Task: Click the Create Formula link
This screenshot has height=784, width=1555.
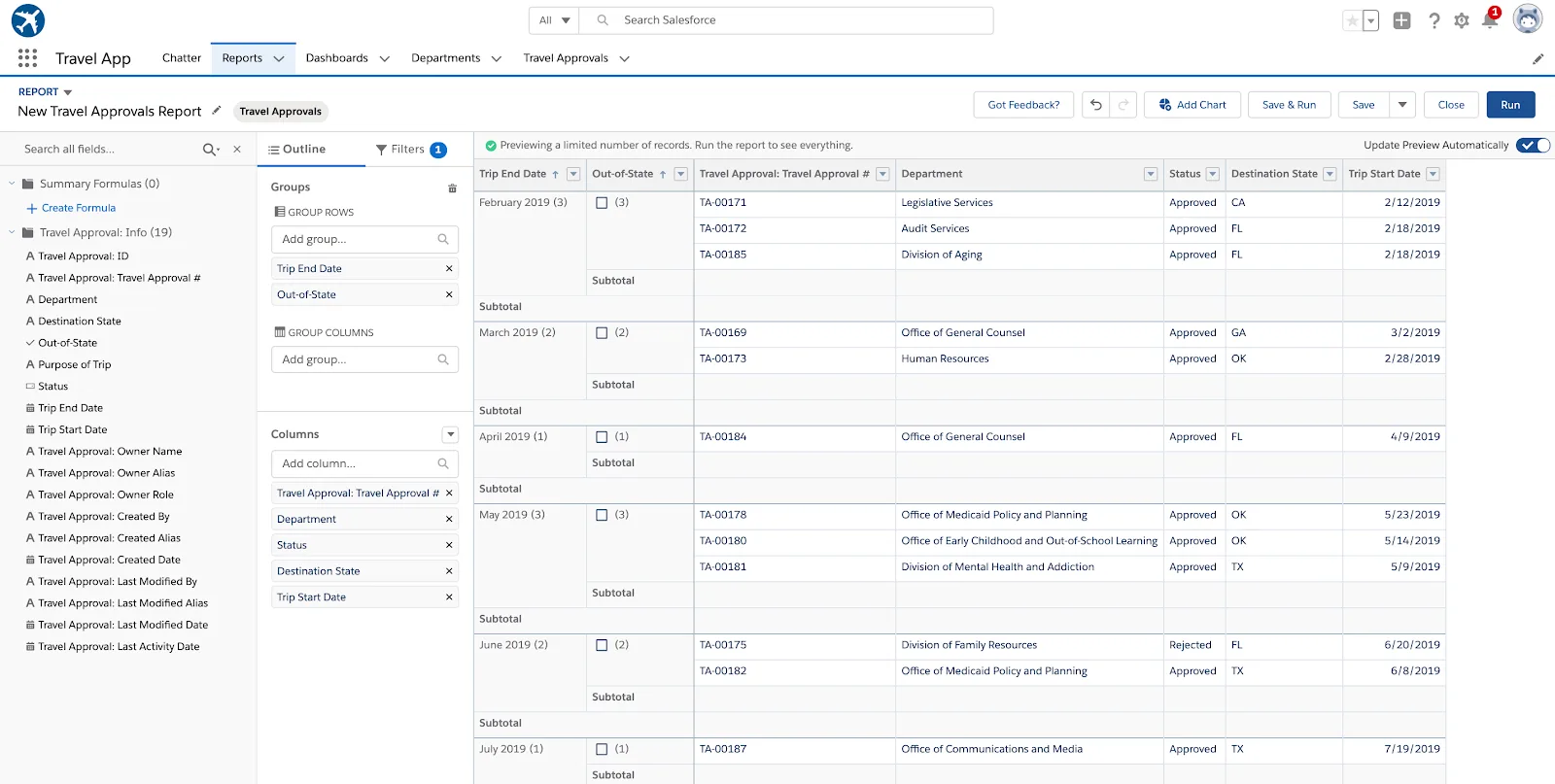Action: tap(78, 208)
